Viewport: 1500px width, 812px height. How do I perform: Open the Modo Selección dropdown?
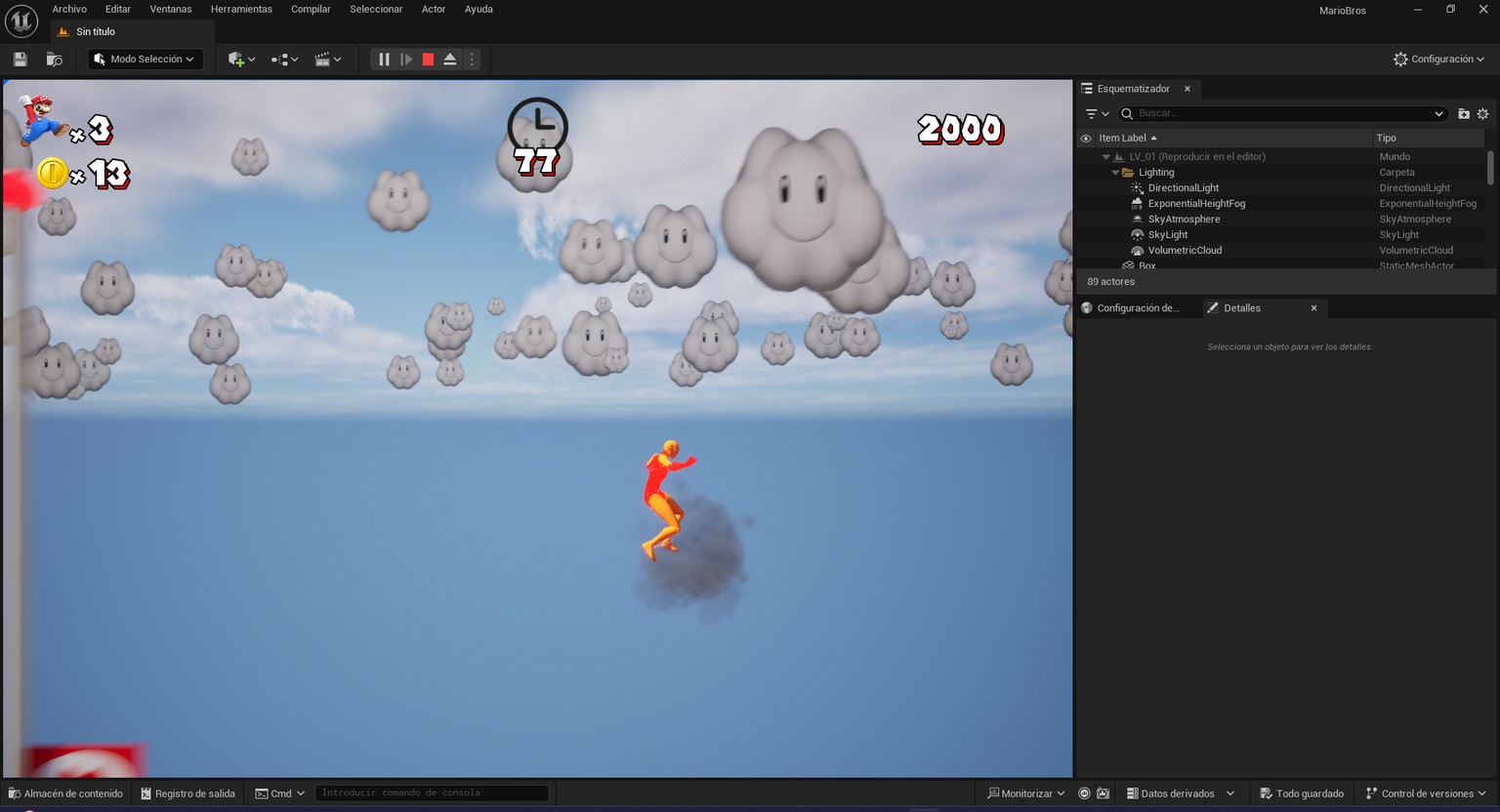146,60
